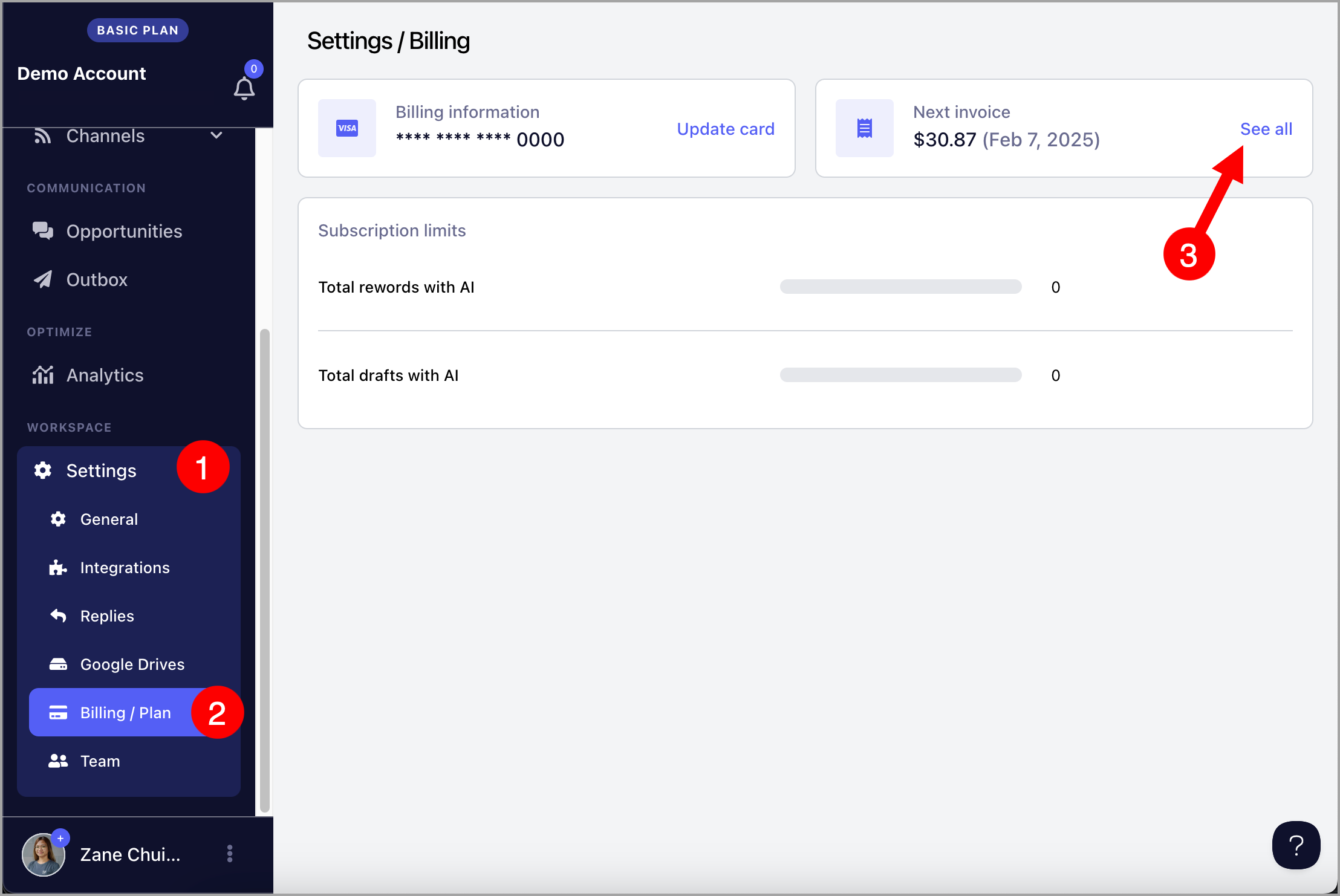This screenshot has height=896, width=1340.
Task: Click the masked card number ending 0000
Action: (x=480, y=140)
